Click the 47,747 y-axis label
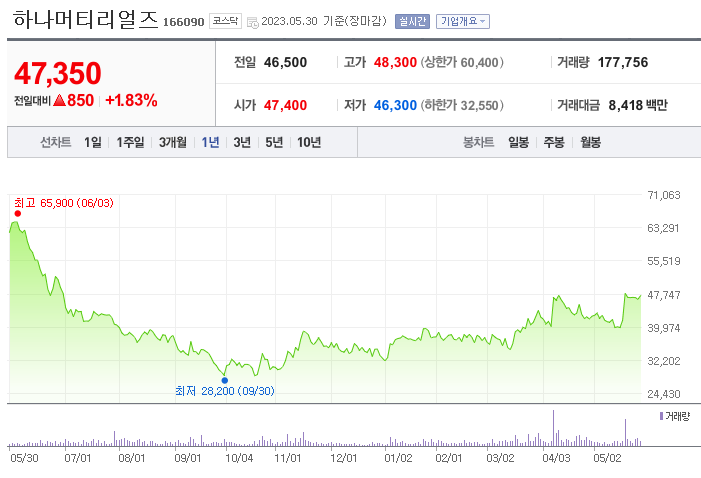This screenshot has height=478, width=701. point(664,295)
